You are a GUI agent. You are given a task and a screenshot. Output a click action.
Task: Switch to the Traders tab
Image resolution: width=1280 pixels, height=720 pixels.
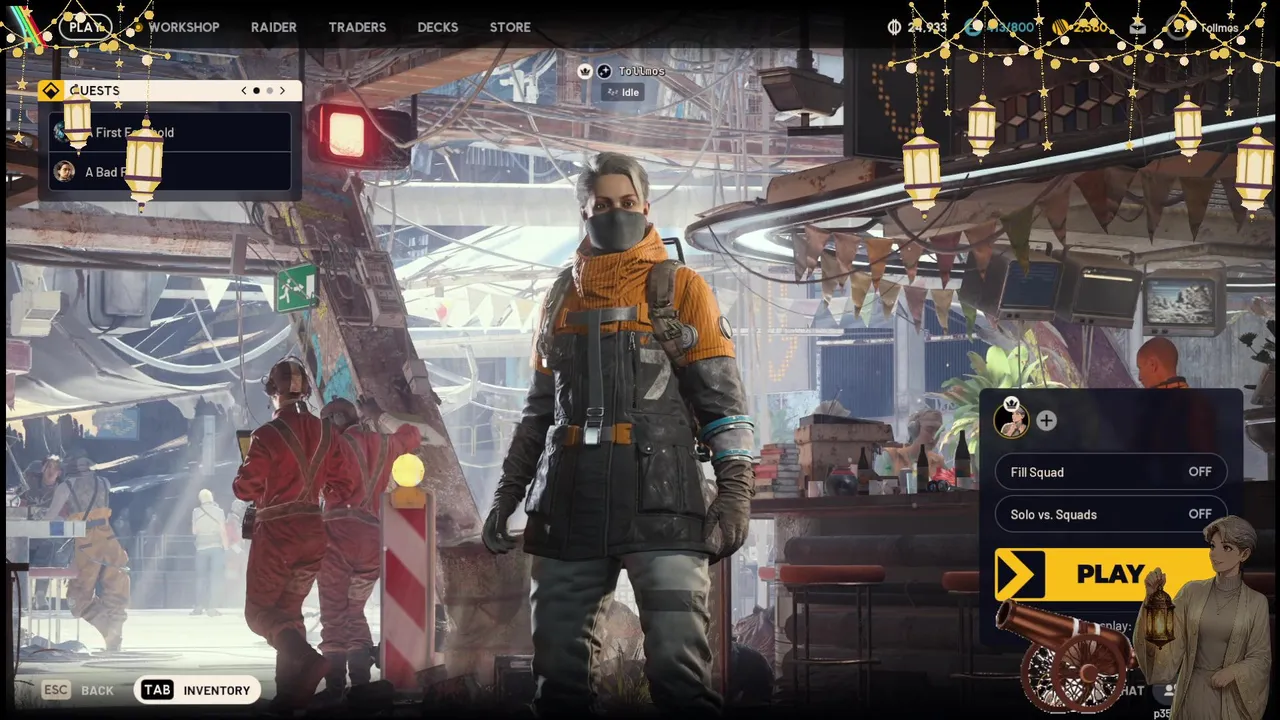click(357, 27)
